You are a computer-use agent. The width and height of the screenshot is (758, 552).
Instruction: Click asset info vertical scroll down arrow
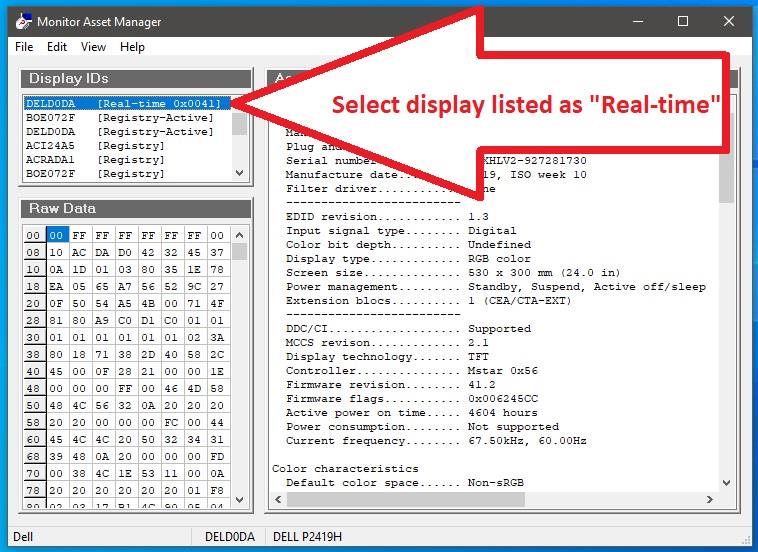click(x=726, y=482)
